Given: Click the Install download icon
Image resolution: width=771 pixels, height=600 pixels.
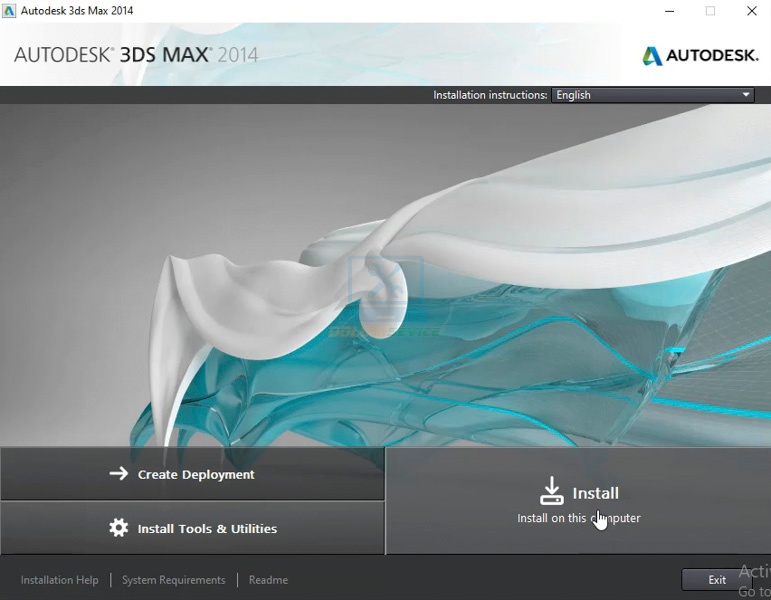Looking at the screenshot, I should (552, 490).
